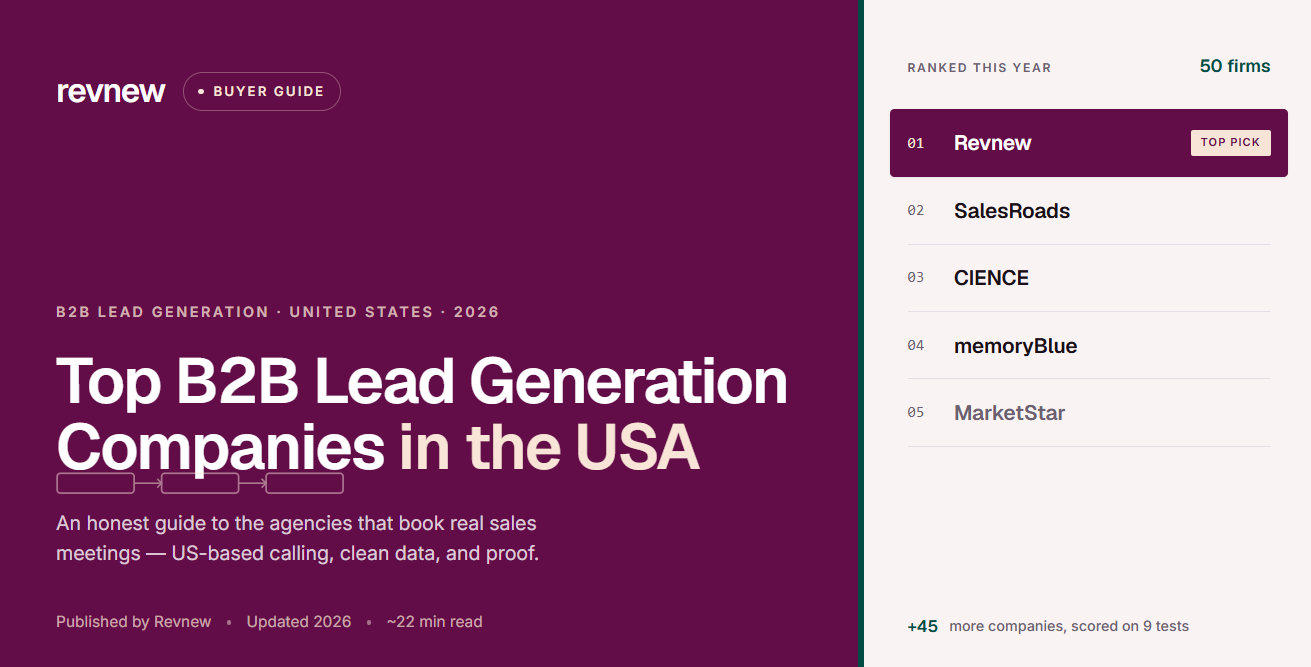This screenshot has height=667, width=1311.
Task: Click the BUYER GUIDE pill badge
Action: (262, 91)
